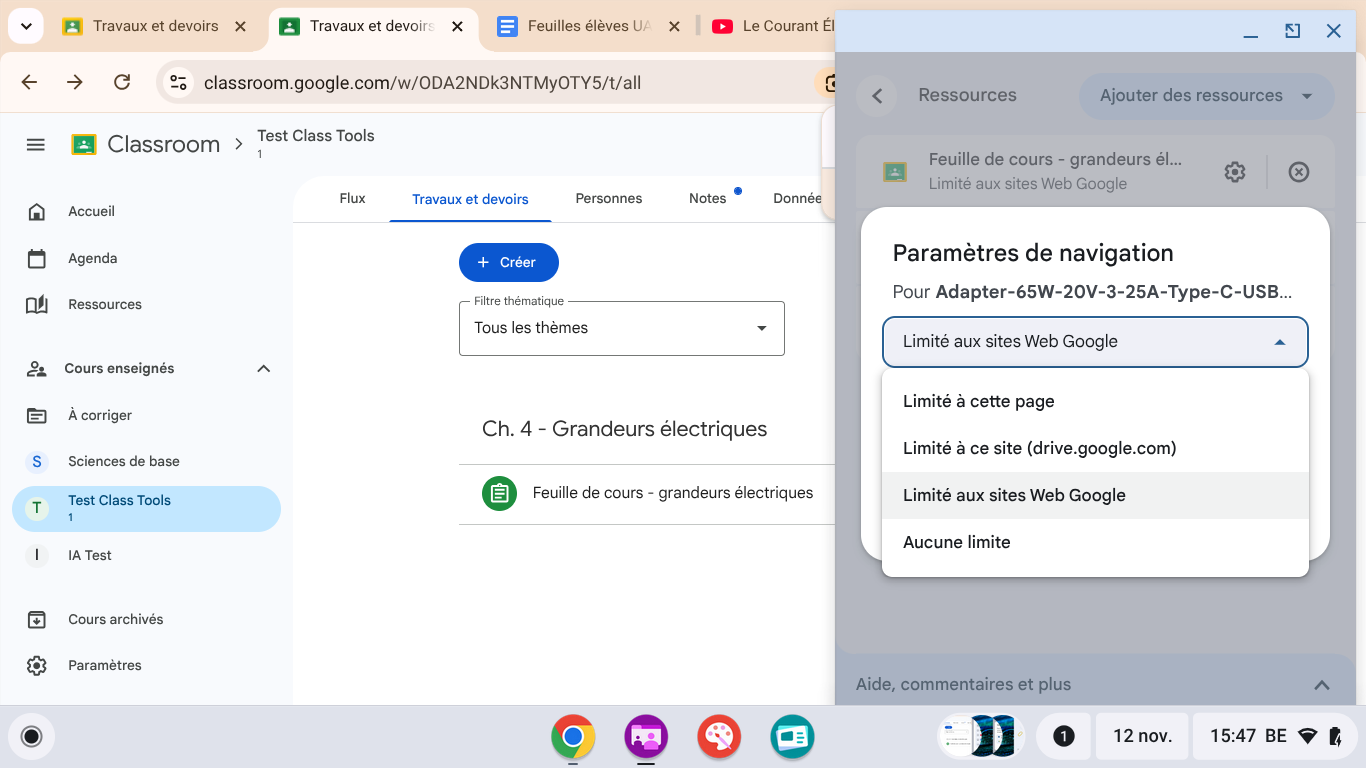The image size is (1366, 768).
Task: Click the settings gear for Feuille de cours resource
Action: click(x=1235, y=172)
